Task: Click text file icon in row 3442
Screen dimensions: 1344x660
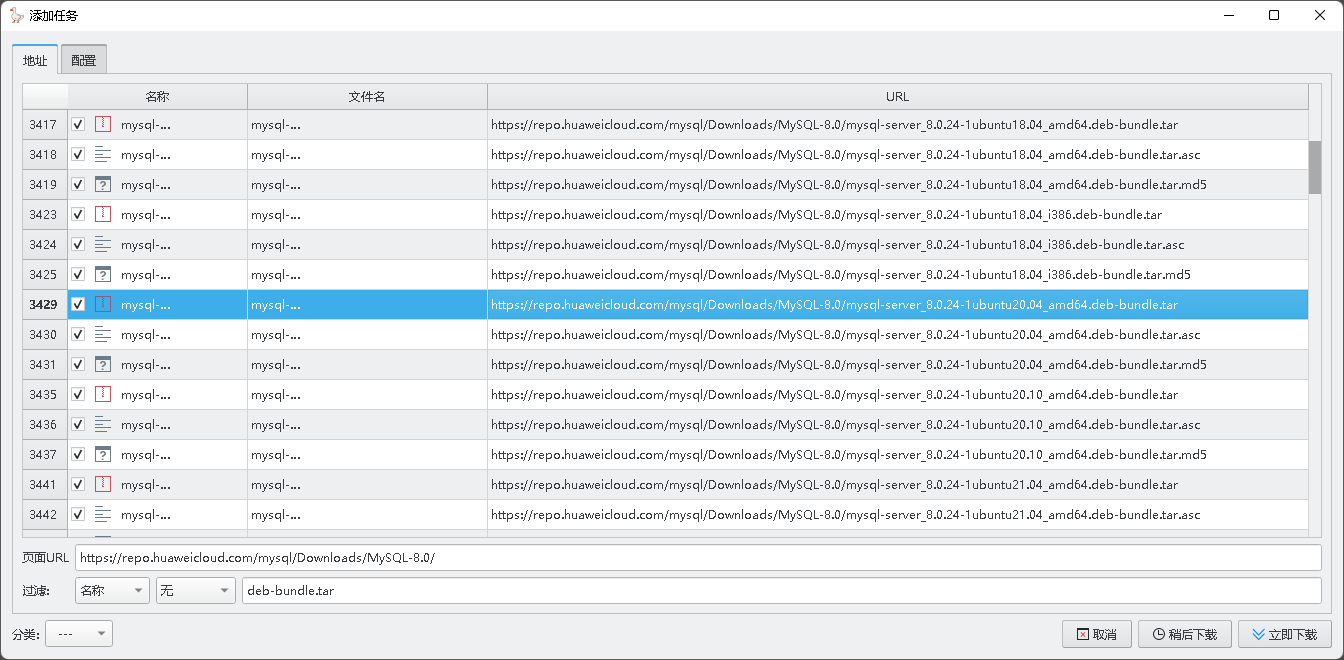Action: point(103,515)
